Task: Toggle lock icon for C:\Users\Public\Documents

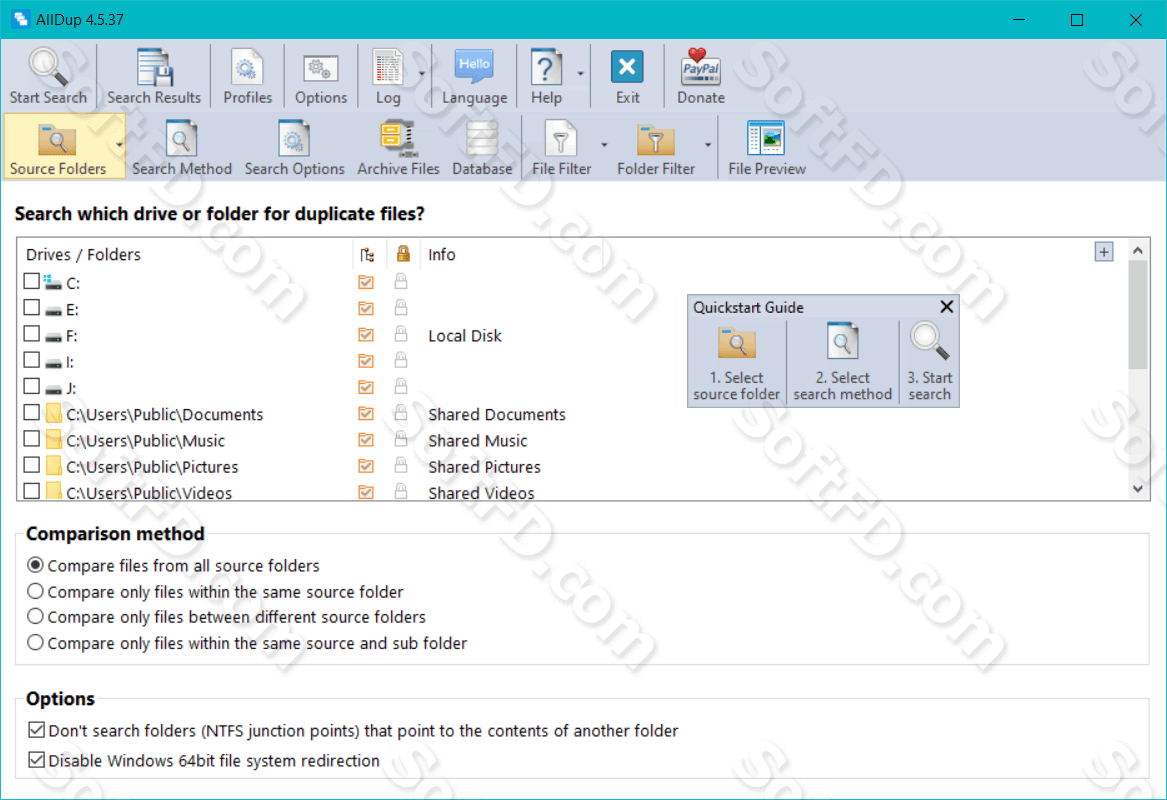Action: click(x=400, y=413)
